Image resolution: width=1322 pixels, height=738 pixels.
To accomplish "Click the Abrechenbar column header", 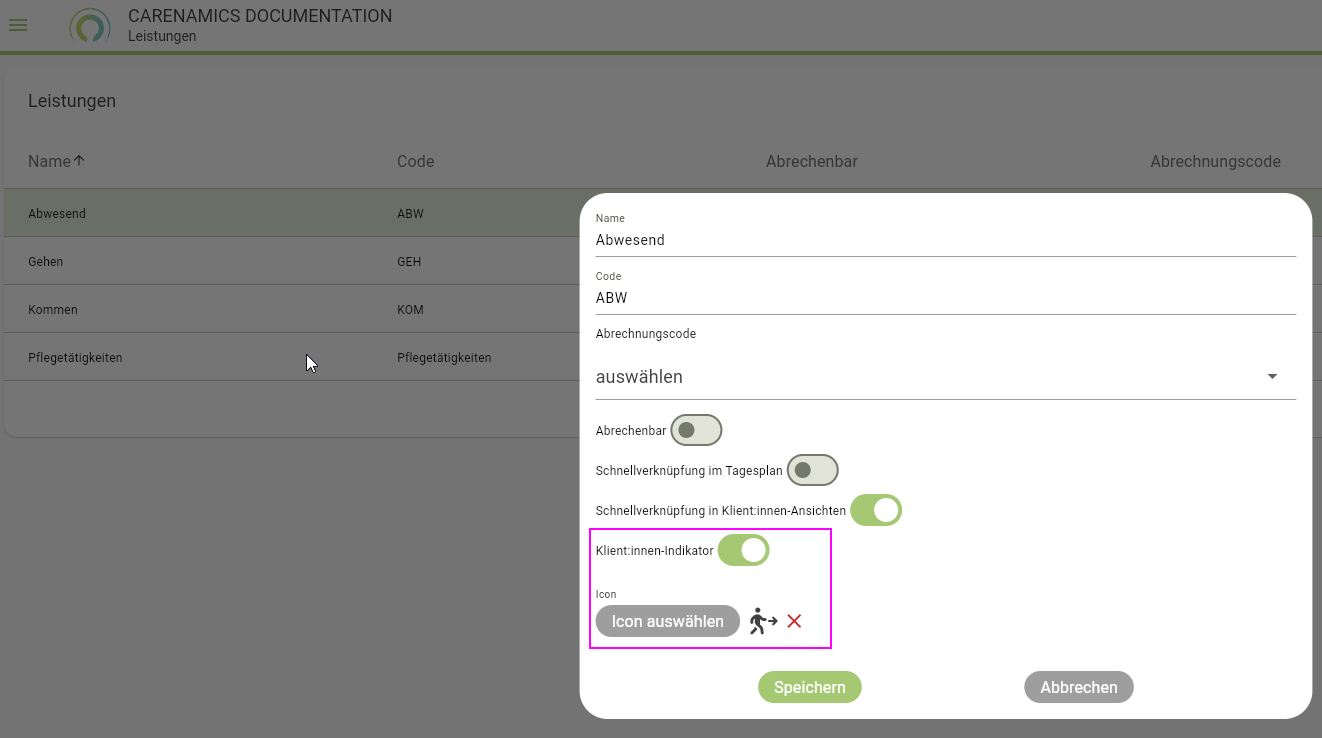I will [811, 160].
